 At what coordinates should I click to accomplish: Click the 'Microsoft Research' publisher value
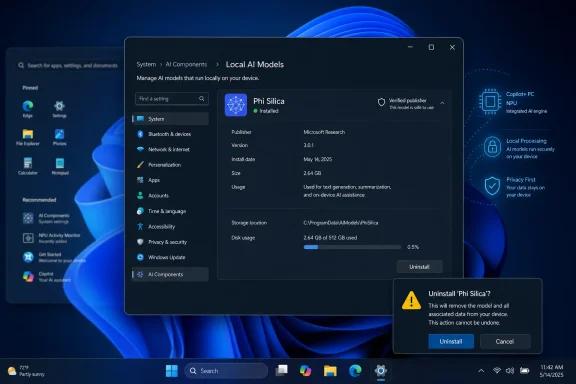coord(324,132)
